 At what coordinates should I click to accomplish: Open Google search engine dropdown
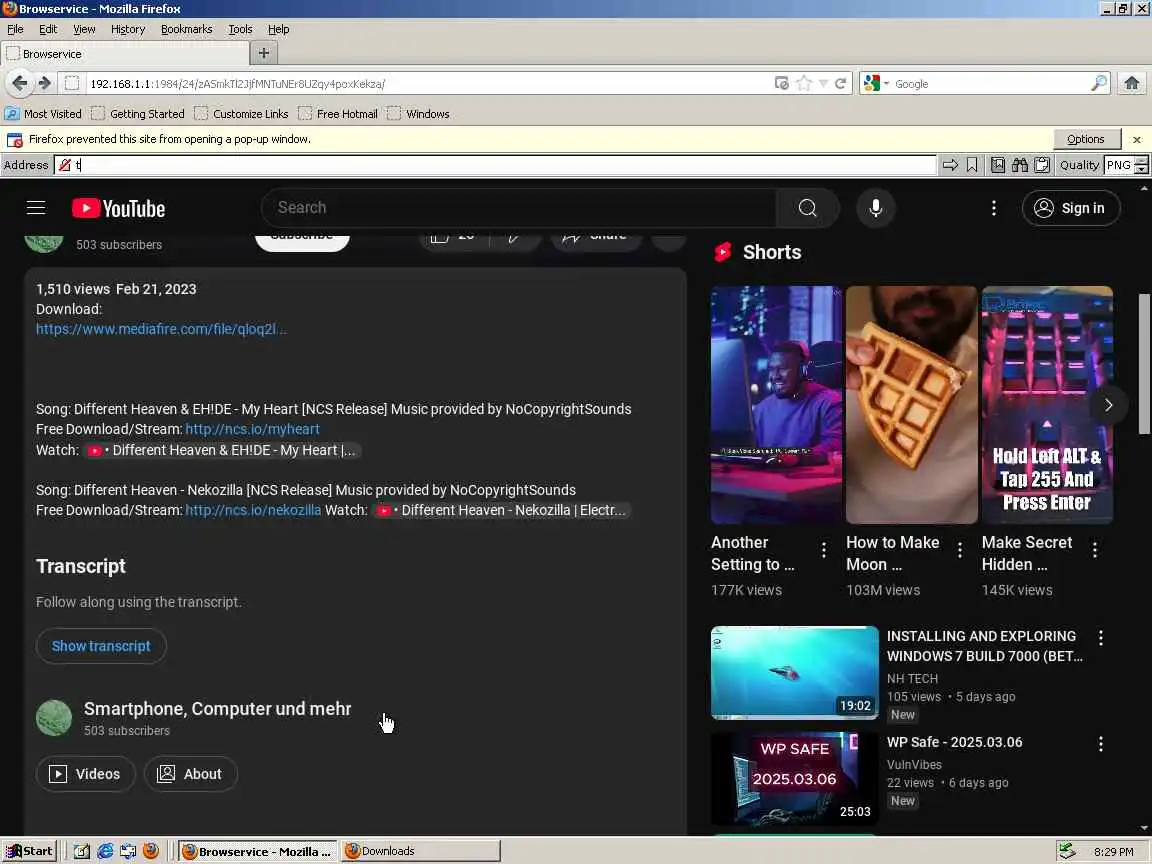876,83
